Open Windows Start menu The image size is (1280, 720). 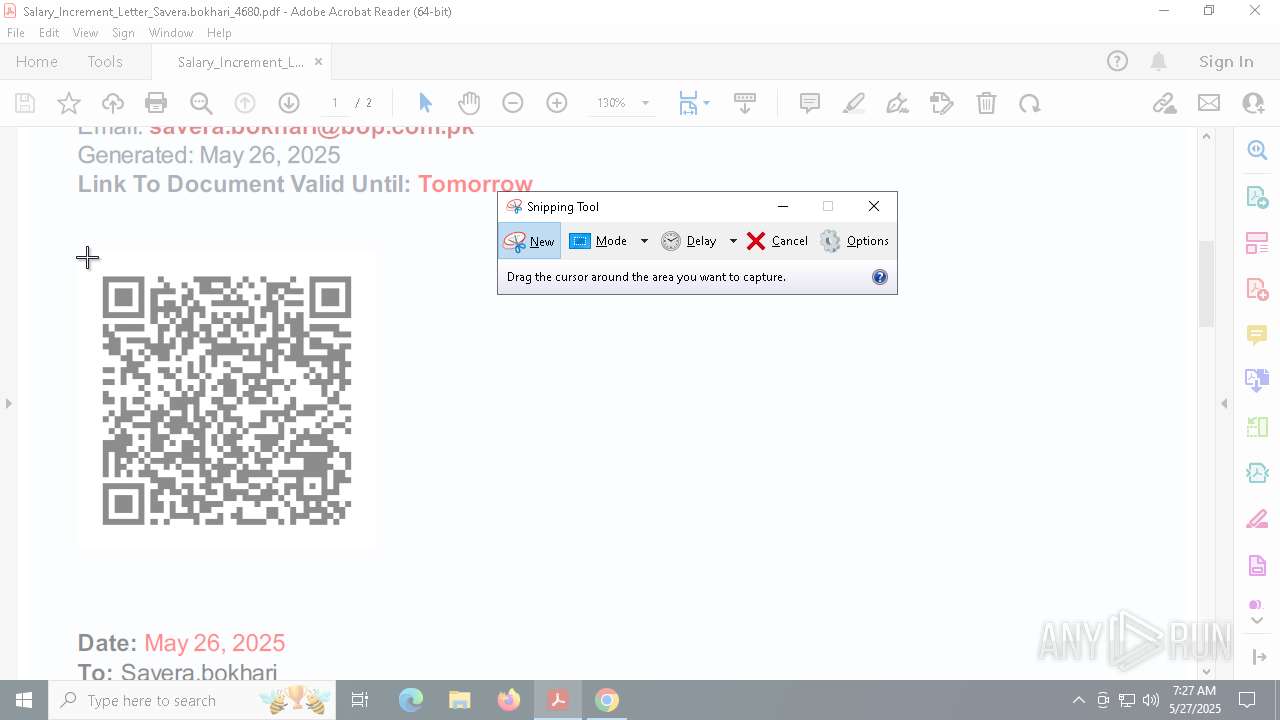24,700
